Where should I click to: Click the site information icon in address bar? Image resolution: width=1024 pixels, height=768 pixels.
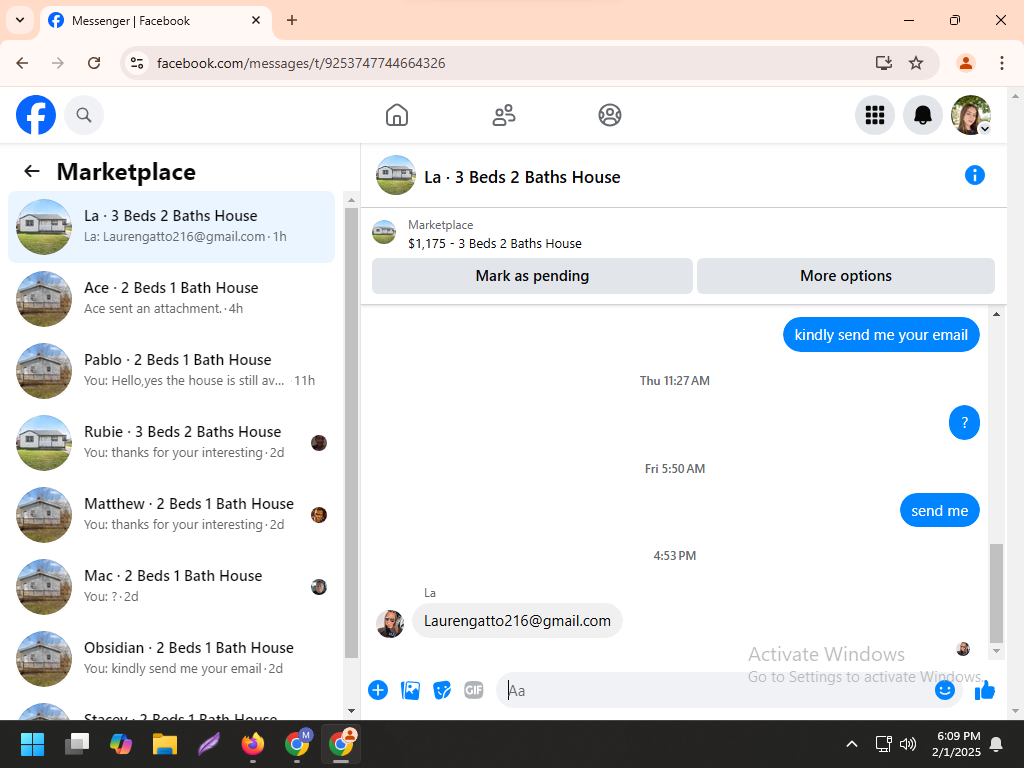coord(137,63)
